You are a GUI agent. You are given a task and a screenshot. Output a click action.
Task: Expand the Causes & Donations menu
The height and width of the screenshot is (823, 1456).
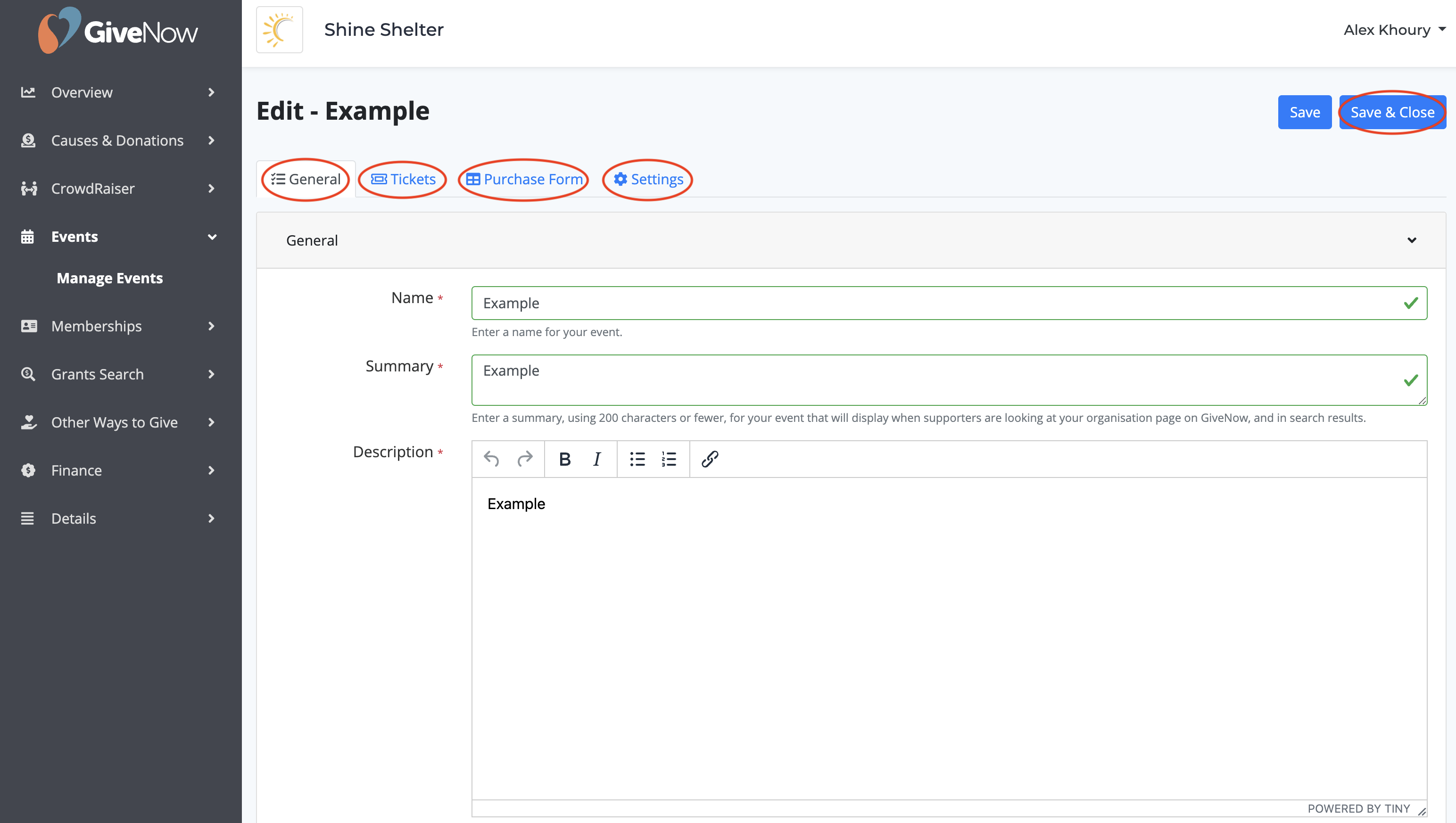point(117,140)
